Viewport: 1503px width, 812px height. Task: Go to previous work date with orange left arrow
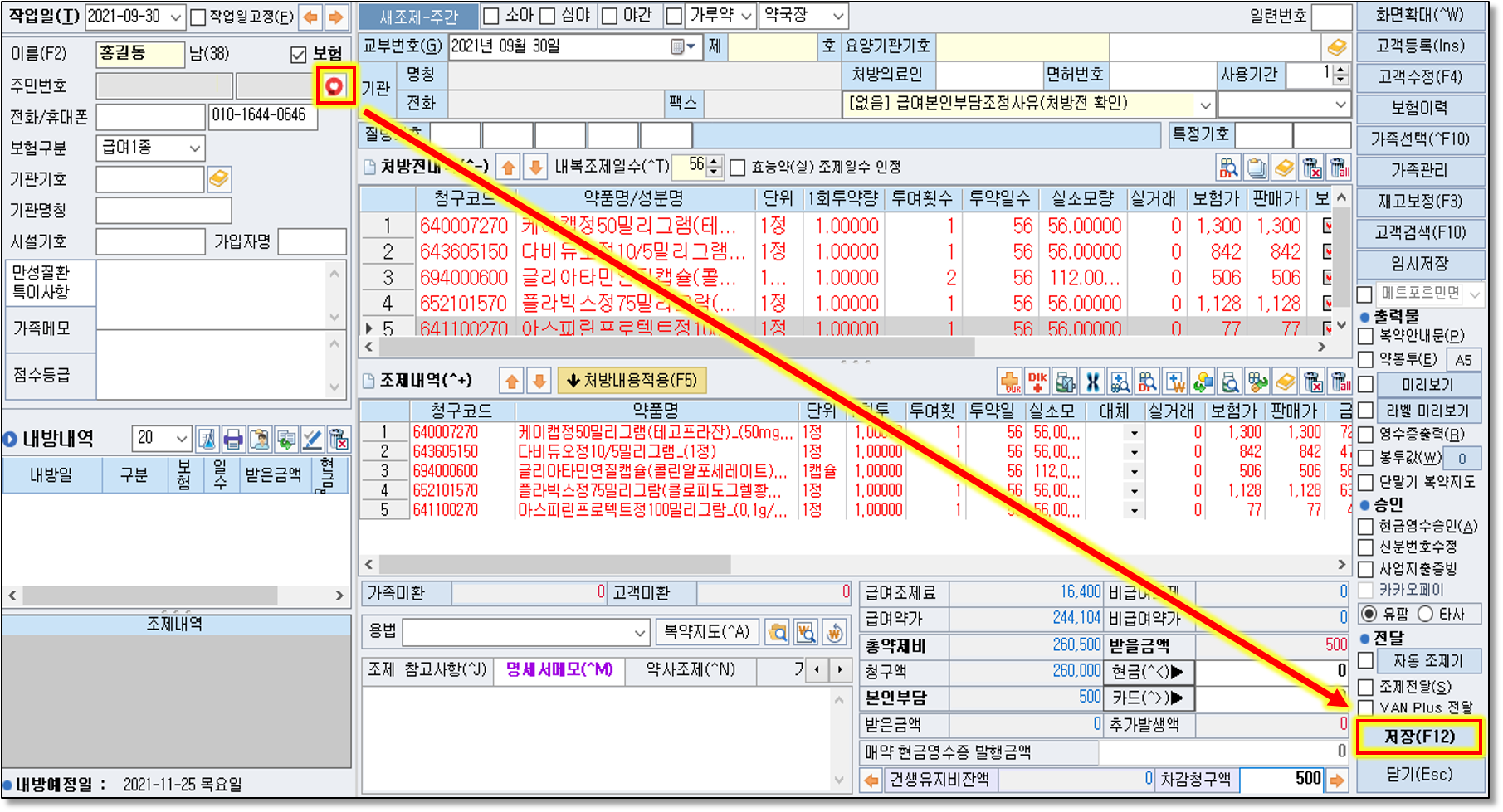coord(310,17)
